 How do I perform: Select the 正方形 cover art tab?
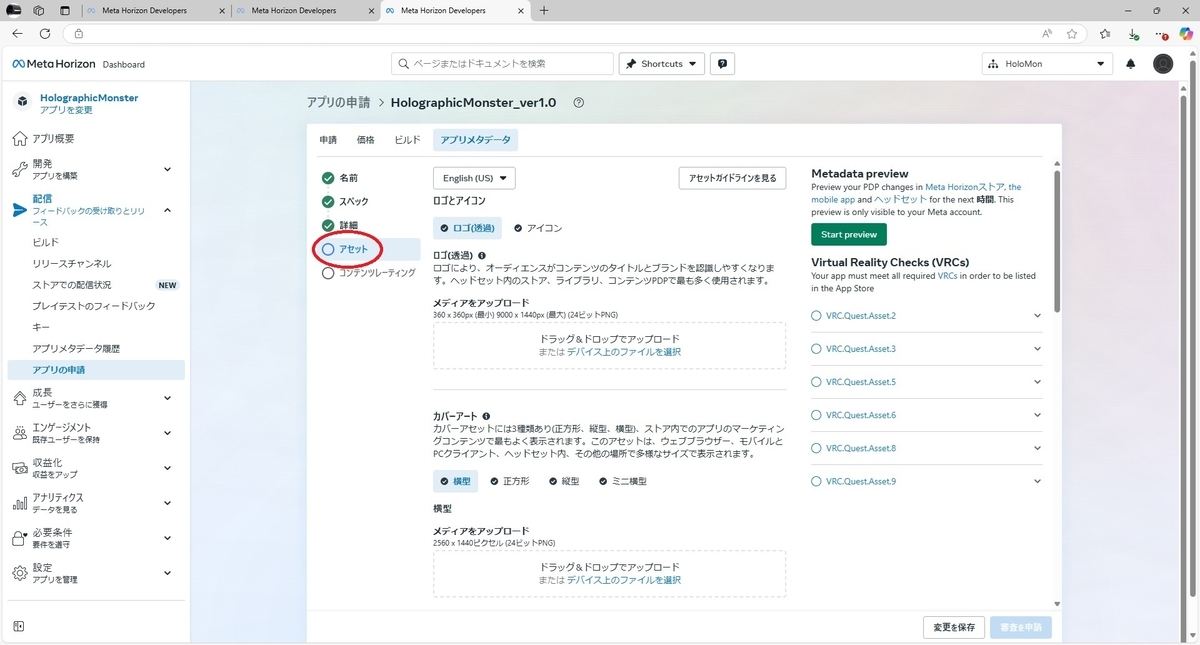[x=509, y=481]
